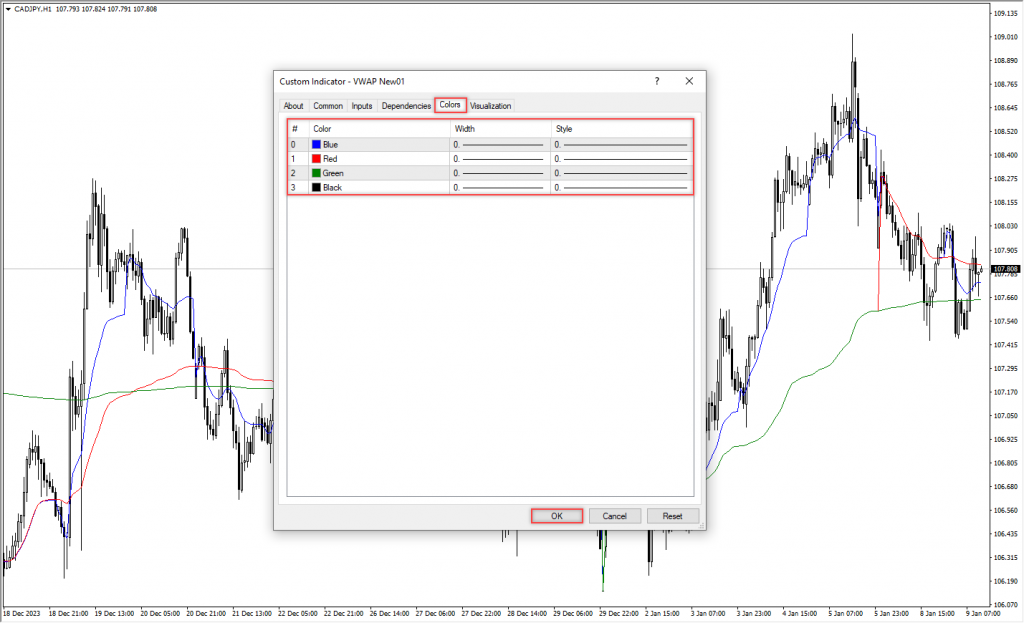Image resolution: width=1024 pixels, height=623 pixels.
Task: Click the CADJPY,H1 chart title arrow
Action: tap(8, 9)
